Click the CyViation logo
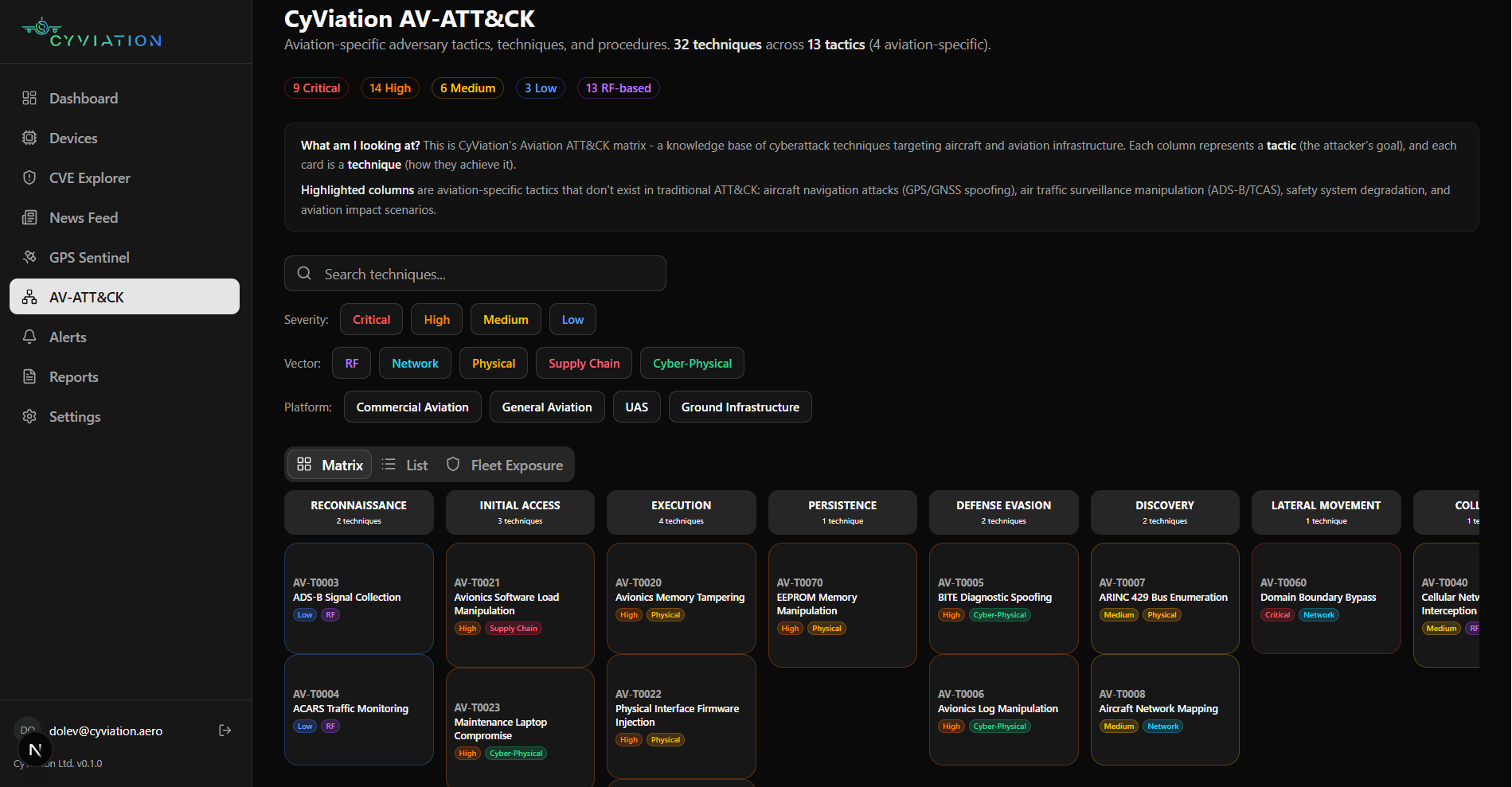The width and height of the screenshot is (1512, 787). point(92,33)
